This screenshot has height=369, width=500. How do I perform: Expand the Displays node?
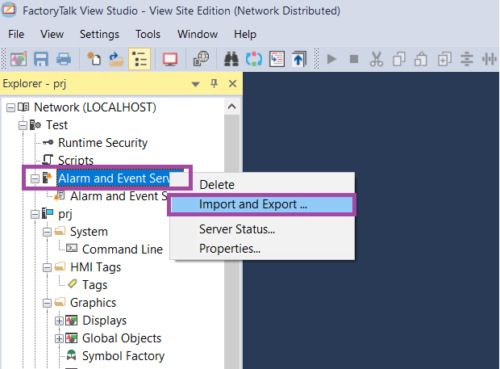(x=59, y=321)
